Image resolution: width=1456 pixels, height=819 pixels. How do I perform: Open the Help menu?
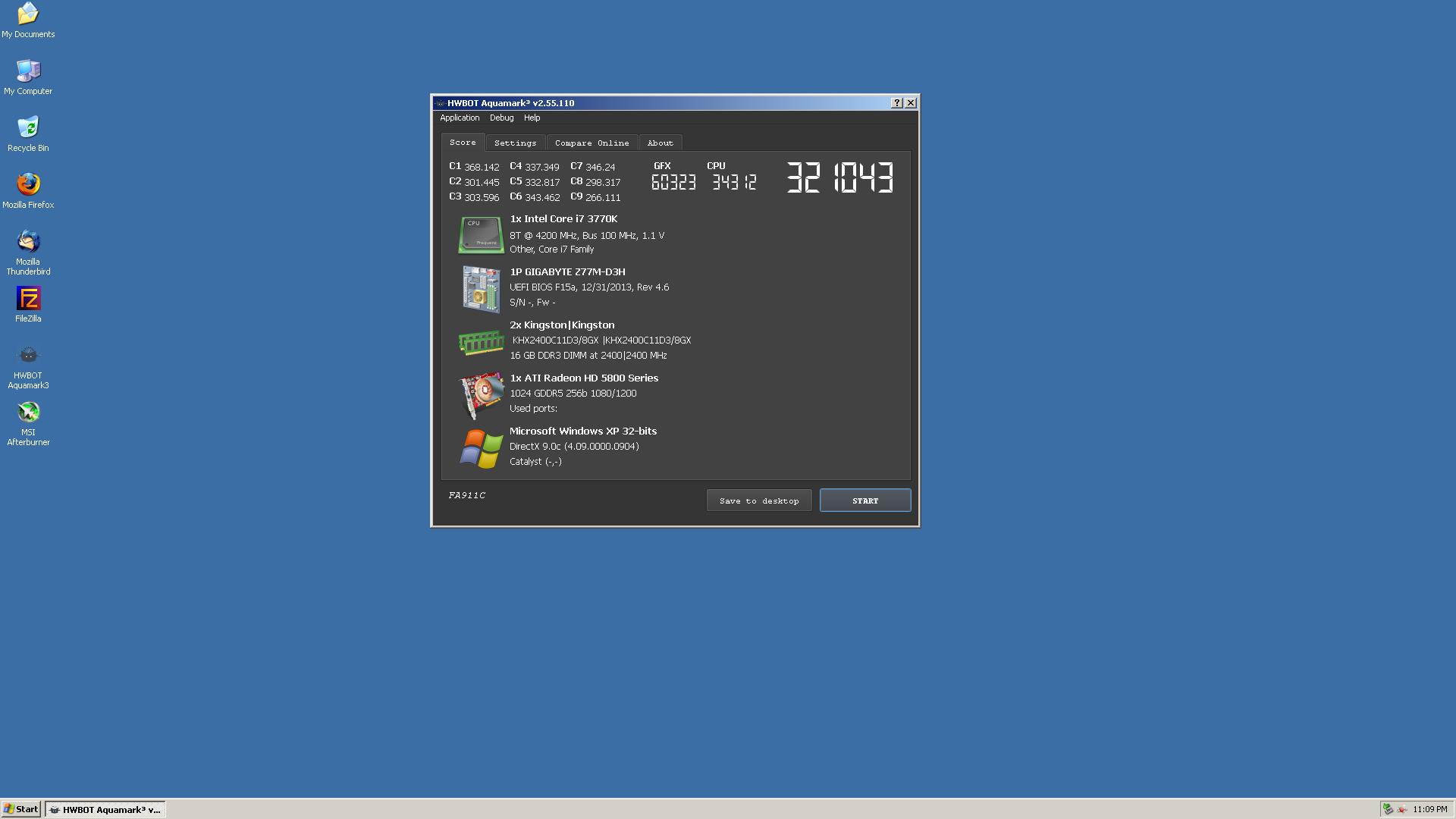[532, 118]
